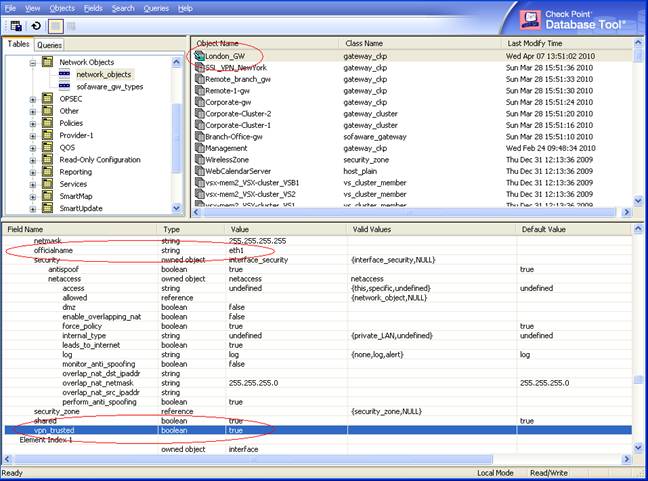
Task: Click the OPSEC folder icon
Action: [48, 98]
